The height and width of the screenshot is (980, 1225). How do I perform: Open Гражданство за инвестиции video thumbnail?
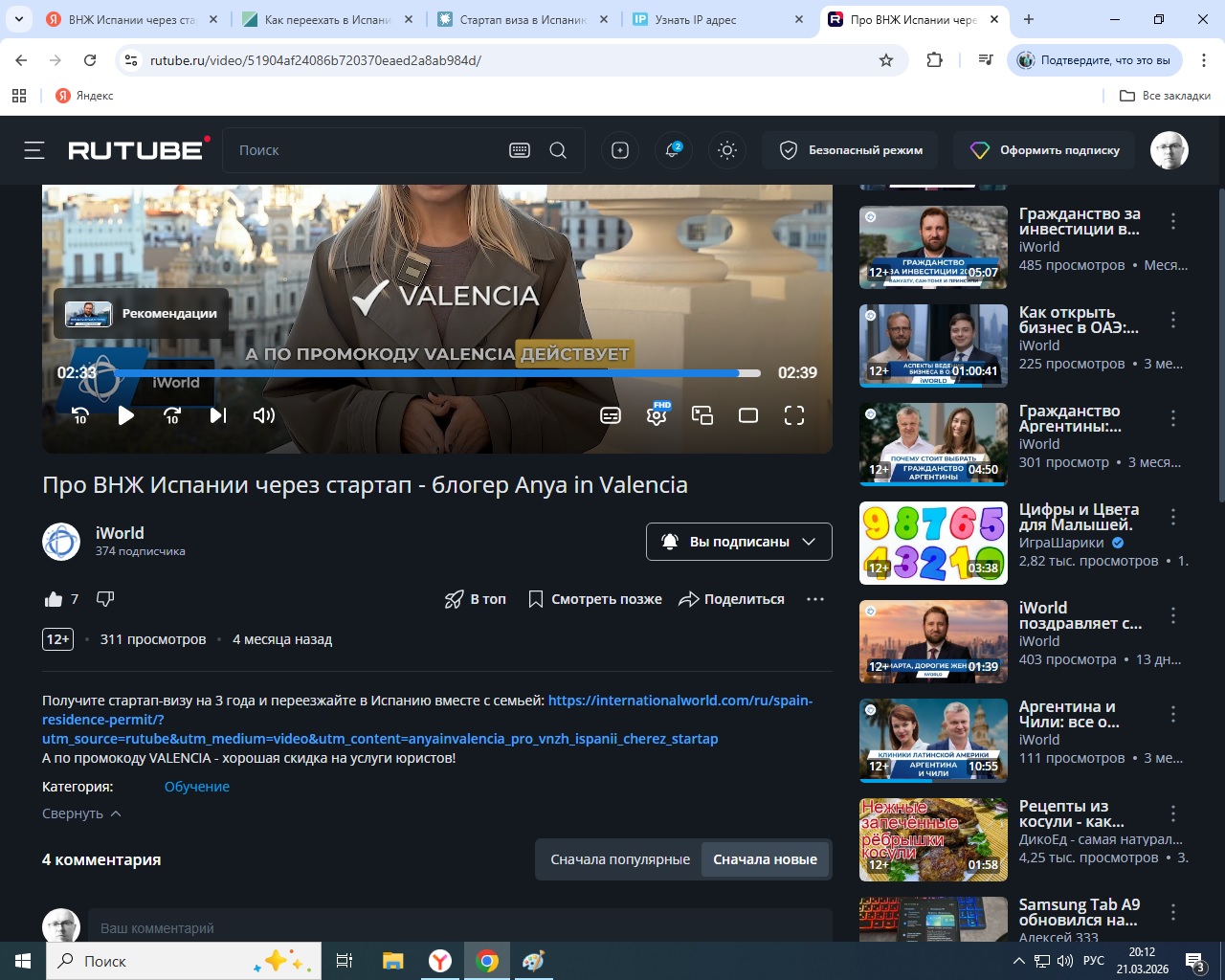coord(933,247)
